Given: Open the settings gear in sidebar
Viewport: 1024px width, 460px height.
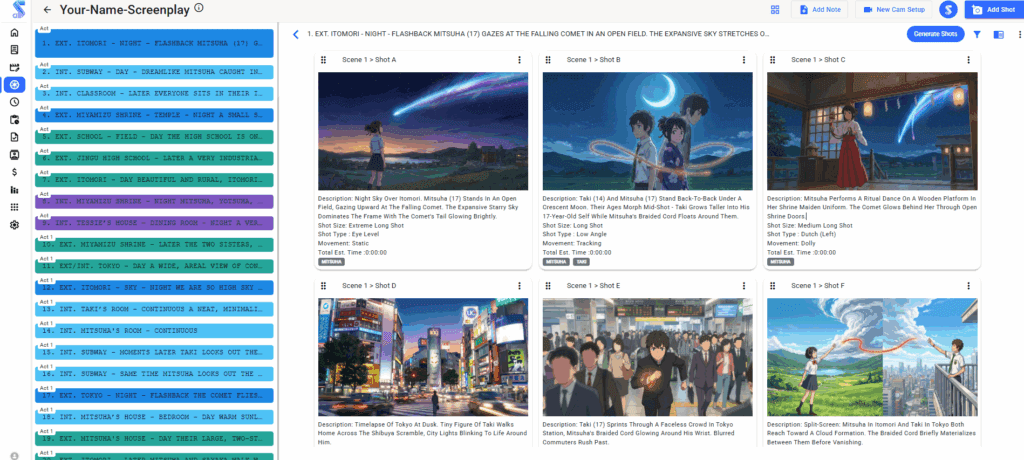Looking at the screenshot, I should point(14,225).
